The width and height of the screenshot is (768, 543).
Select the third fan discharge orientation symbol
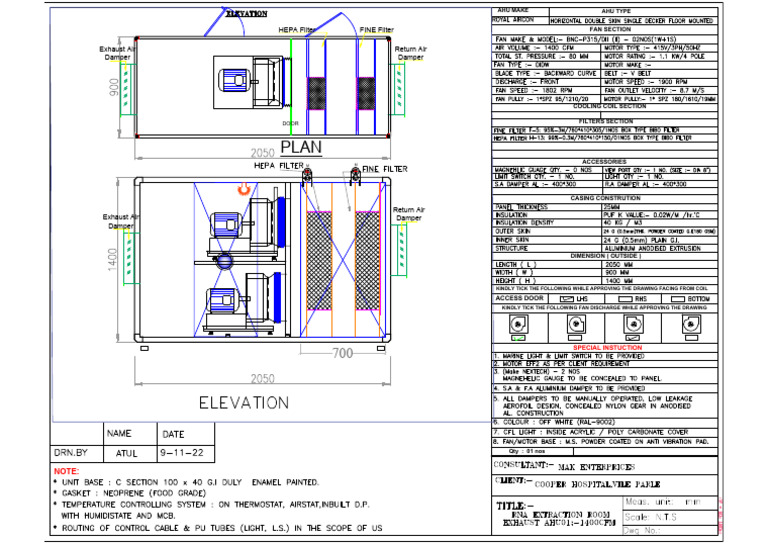tap(633, 324)
